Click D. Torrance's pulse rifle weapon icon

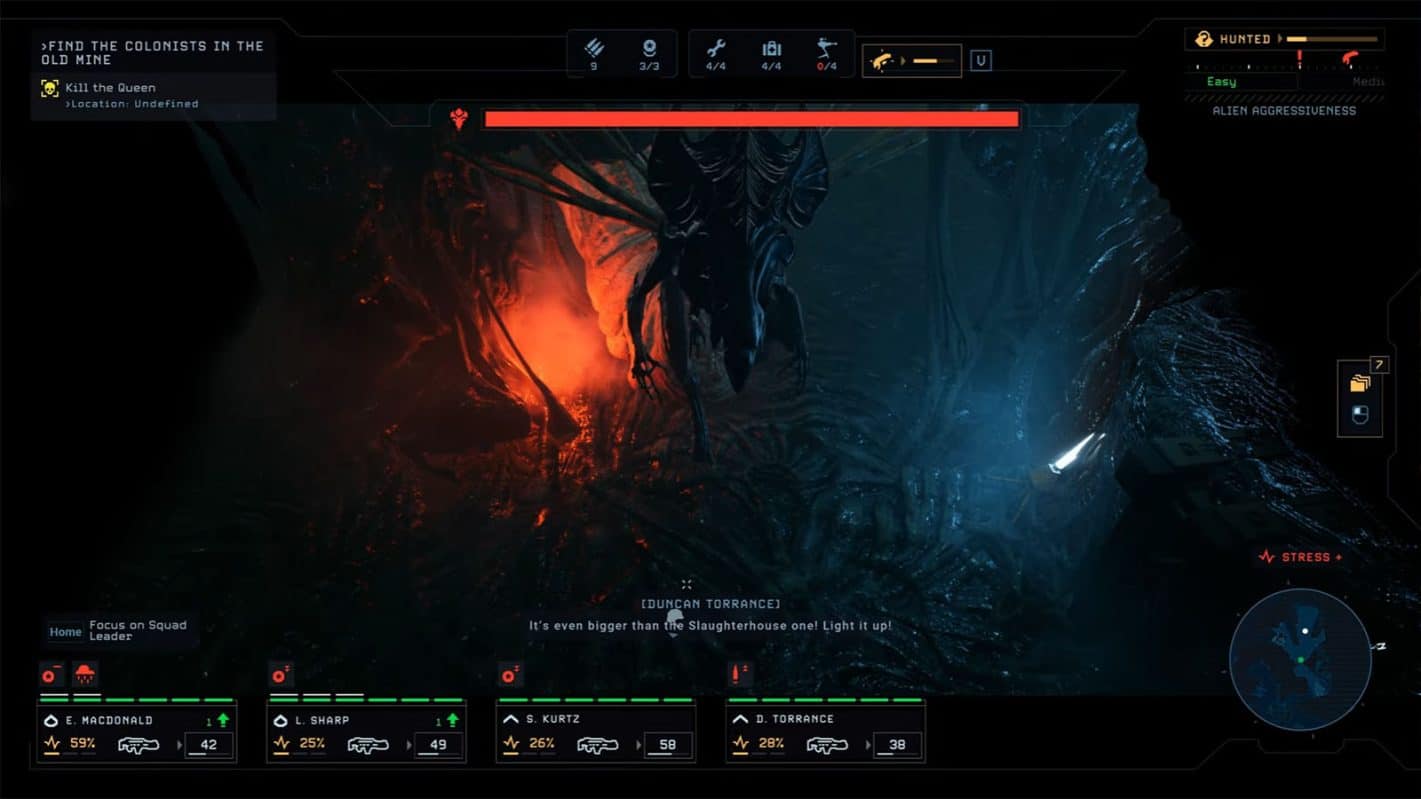(x=827, y=745)
